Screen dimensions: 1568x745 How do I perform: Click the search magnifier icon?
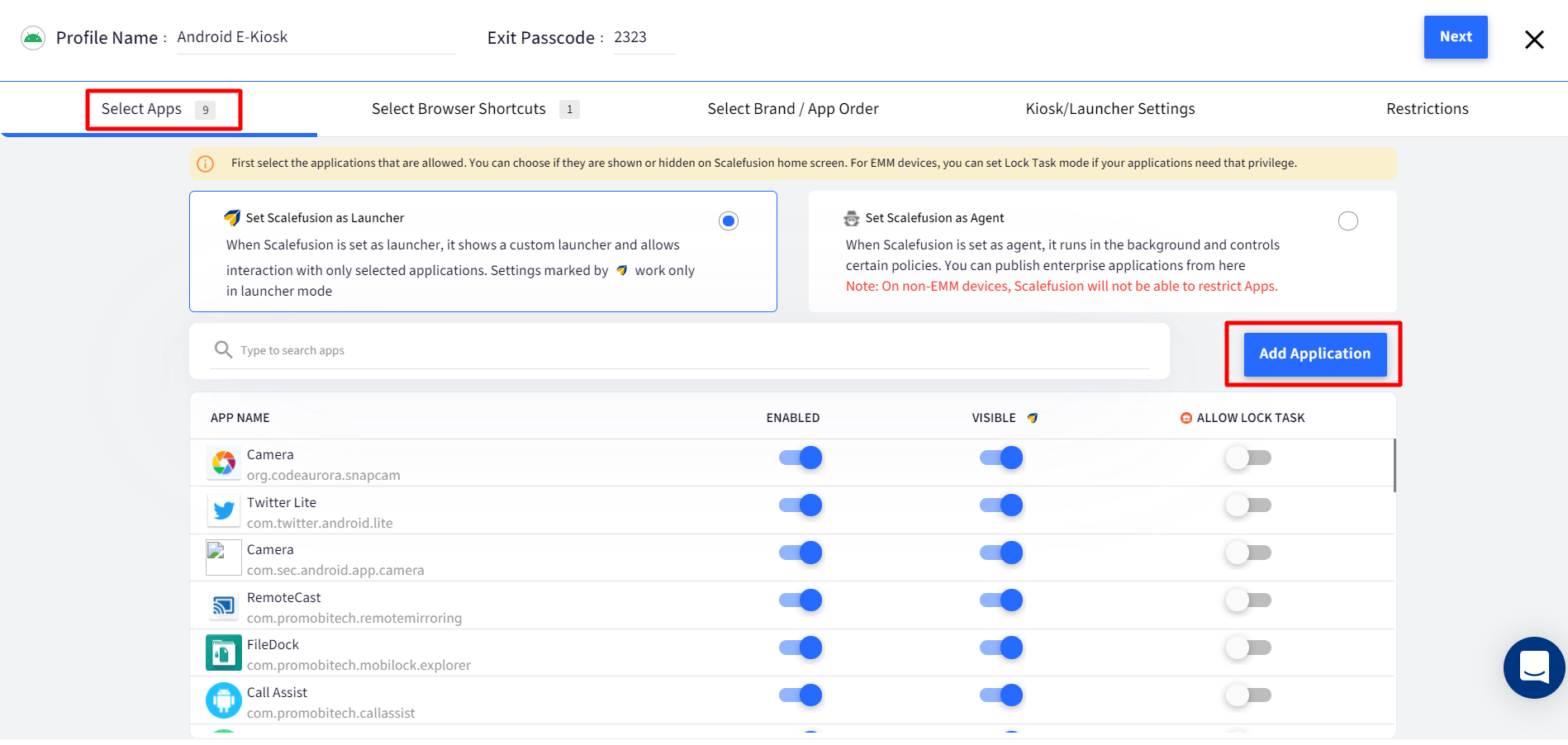(223, 349)
